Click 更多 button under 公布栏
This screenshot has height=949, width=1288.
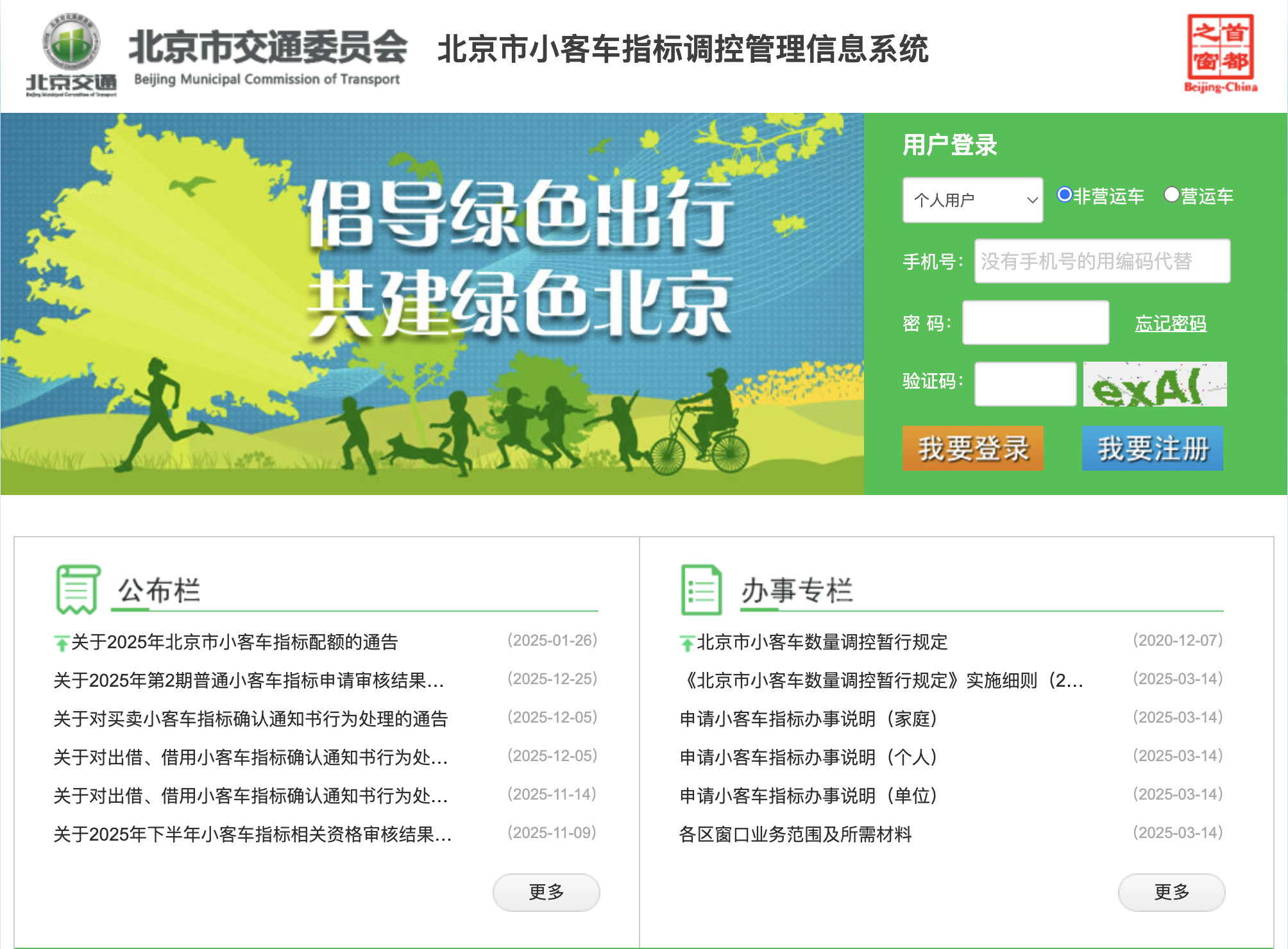pos(546,892)
